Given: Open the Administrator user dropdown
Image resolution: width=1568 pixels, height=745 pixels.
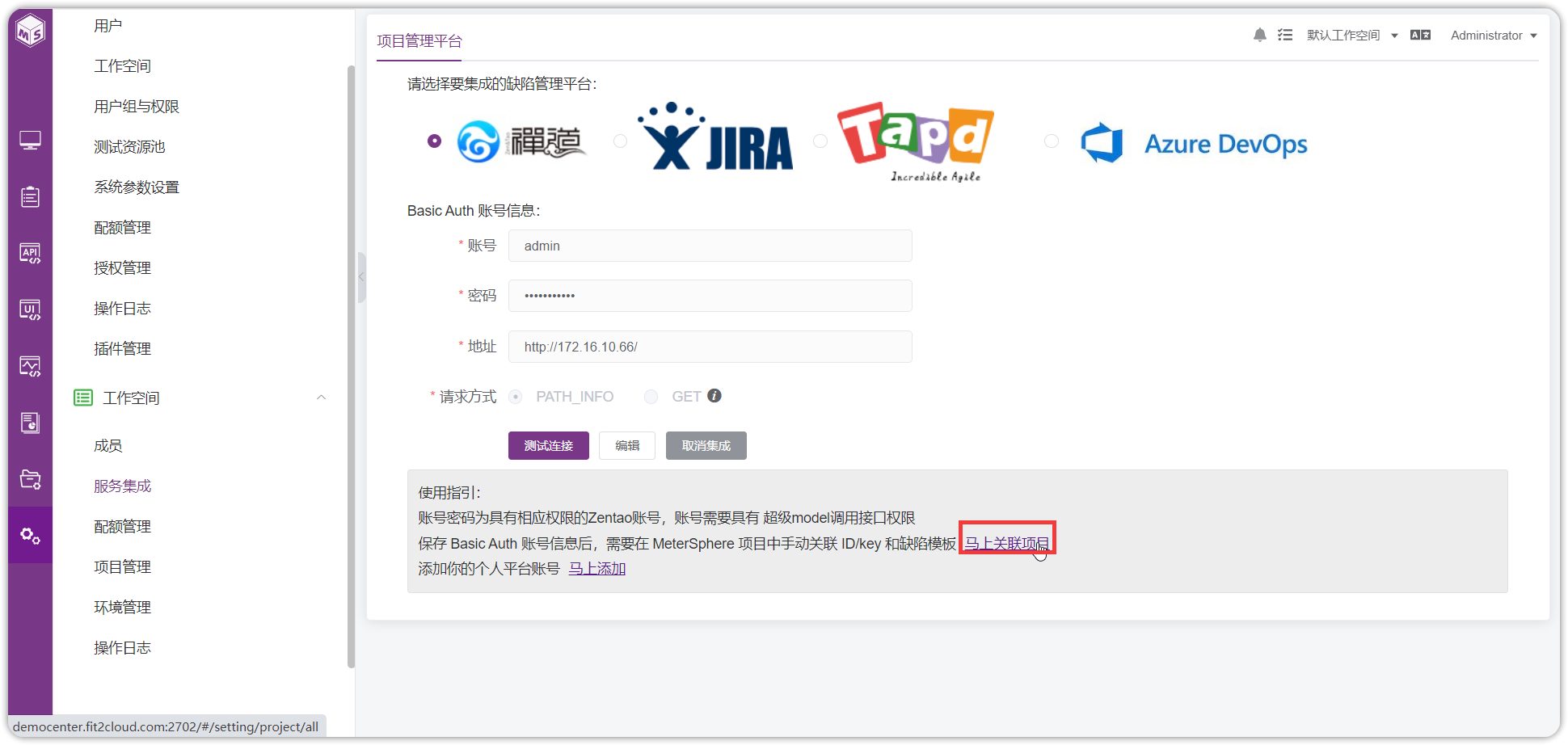Looking at the screenshot, I should (1494, 35).
